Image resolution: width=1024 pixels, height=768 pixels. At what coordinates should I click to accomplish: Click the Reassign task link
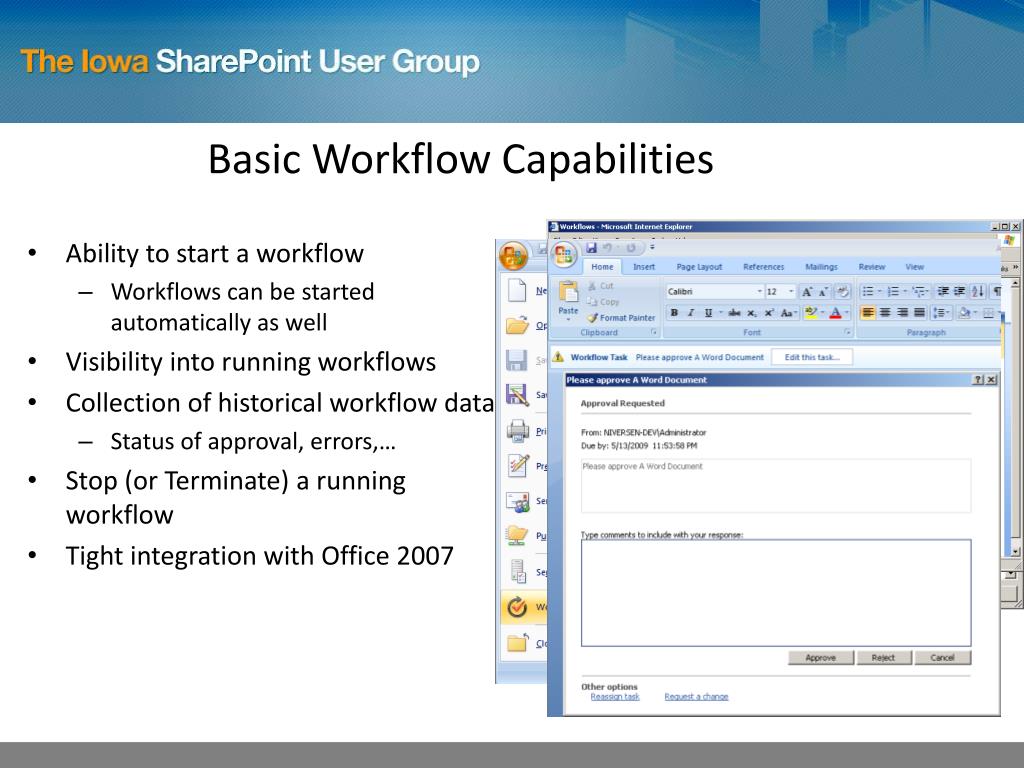coord(615,697)
